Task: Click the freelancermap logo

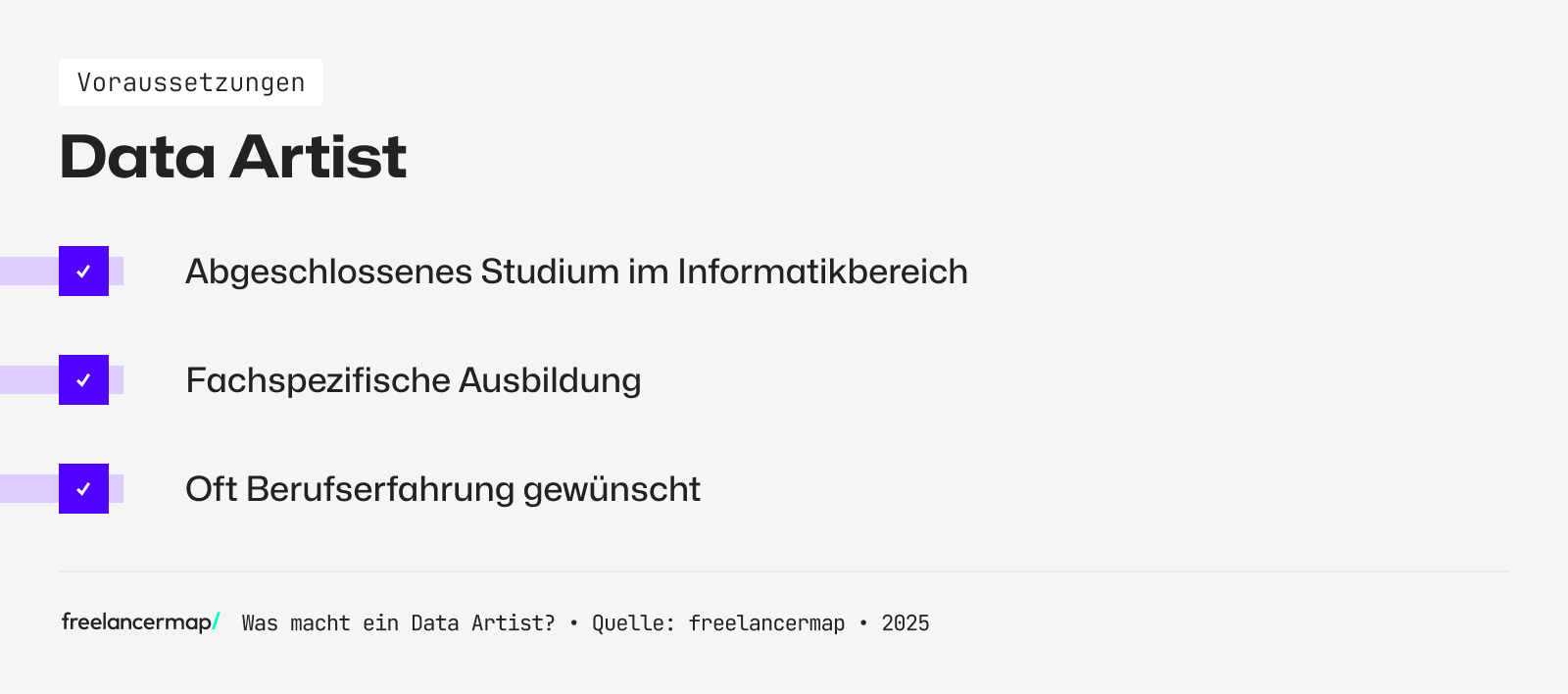Action: pos(136,621)
